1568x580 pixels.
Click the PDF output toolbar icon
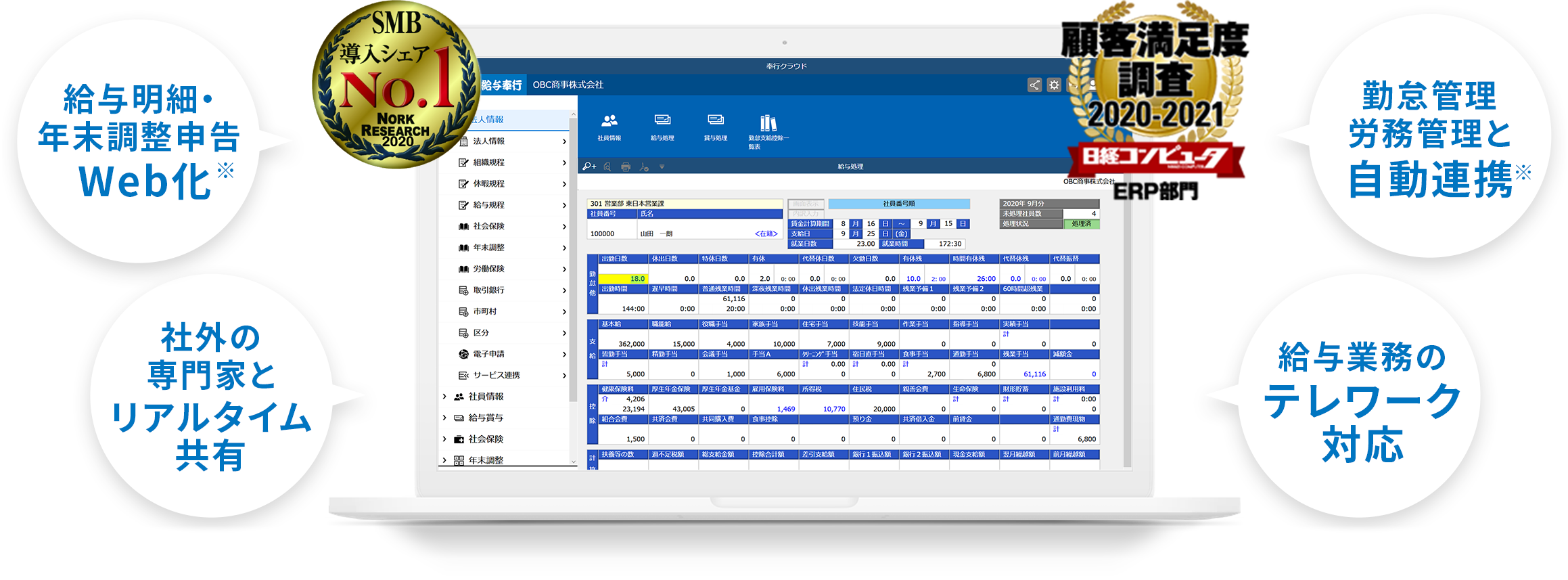point(644,166)
